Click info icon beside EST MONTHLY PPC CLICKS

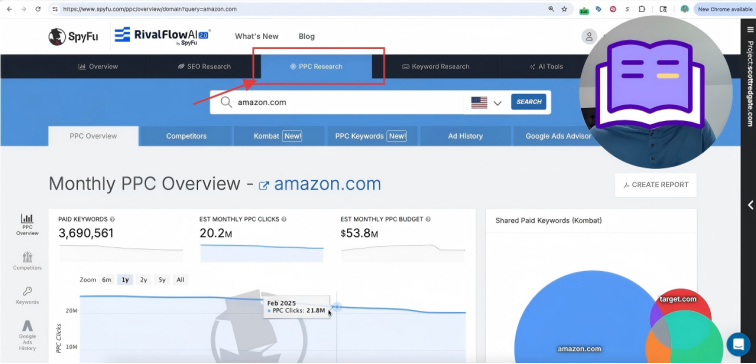284,219
